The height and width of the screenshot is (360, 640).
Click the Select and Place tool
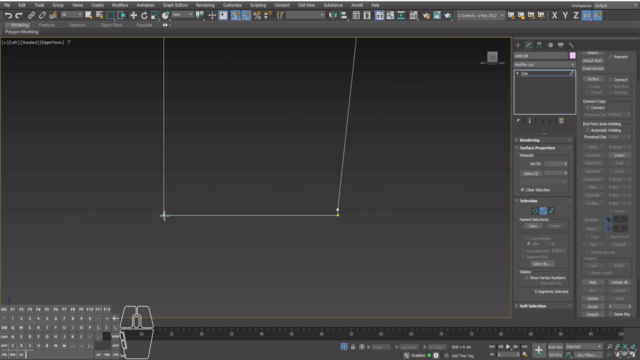click(x=165, y=16)
